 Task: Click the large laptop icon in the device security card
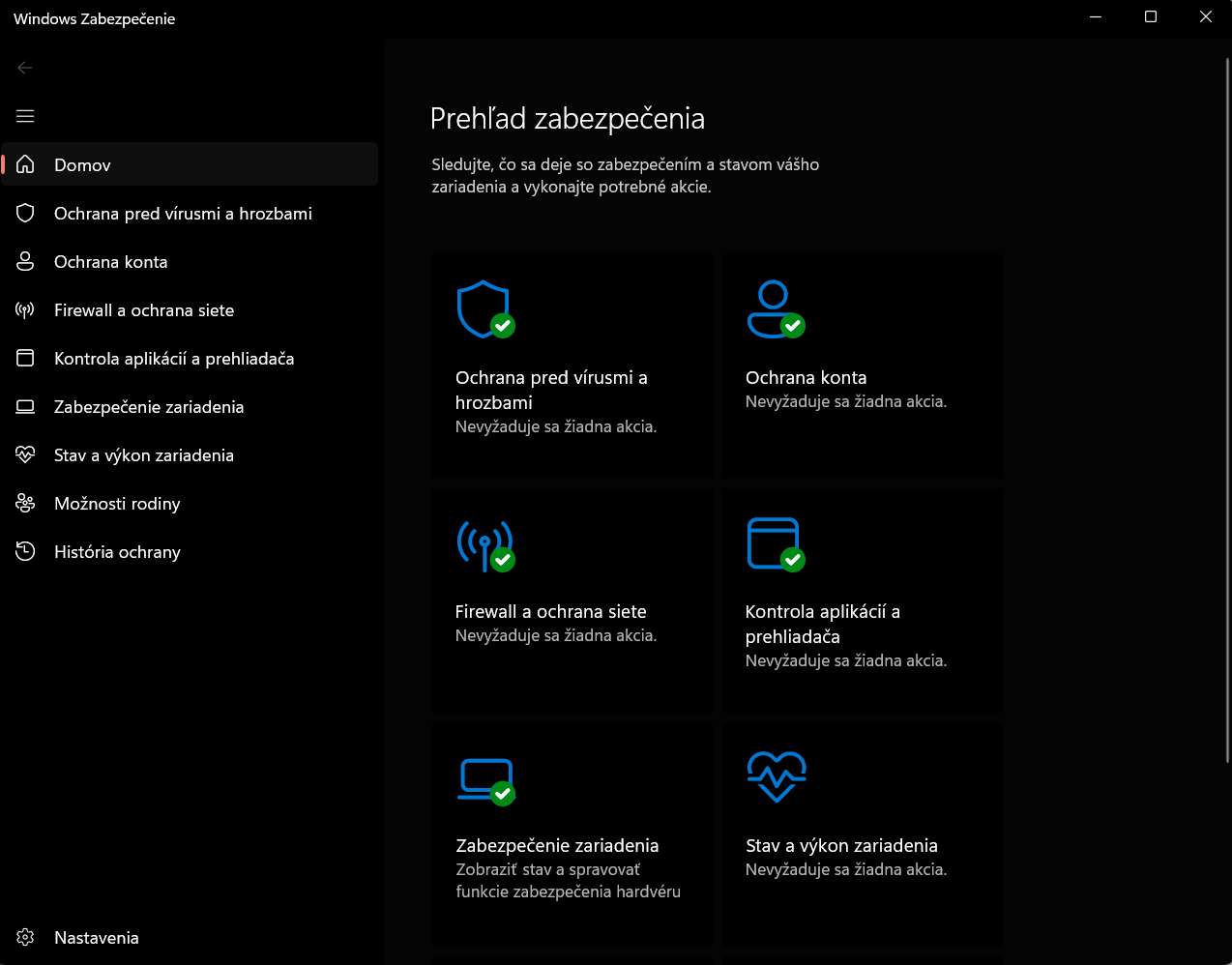click(x=485, y=780)
